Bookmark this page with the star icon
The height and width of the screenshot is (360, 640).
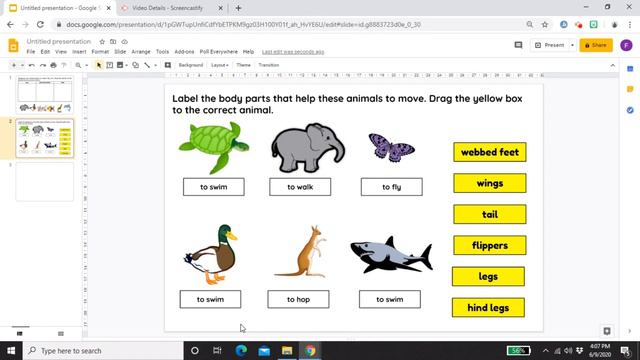click(x=545, y=24)
